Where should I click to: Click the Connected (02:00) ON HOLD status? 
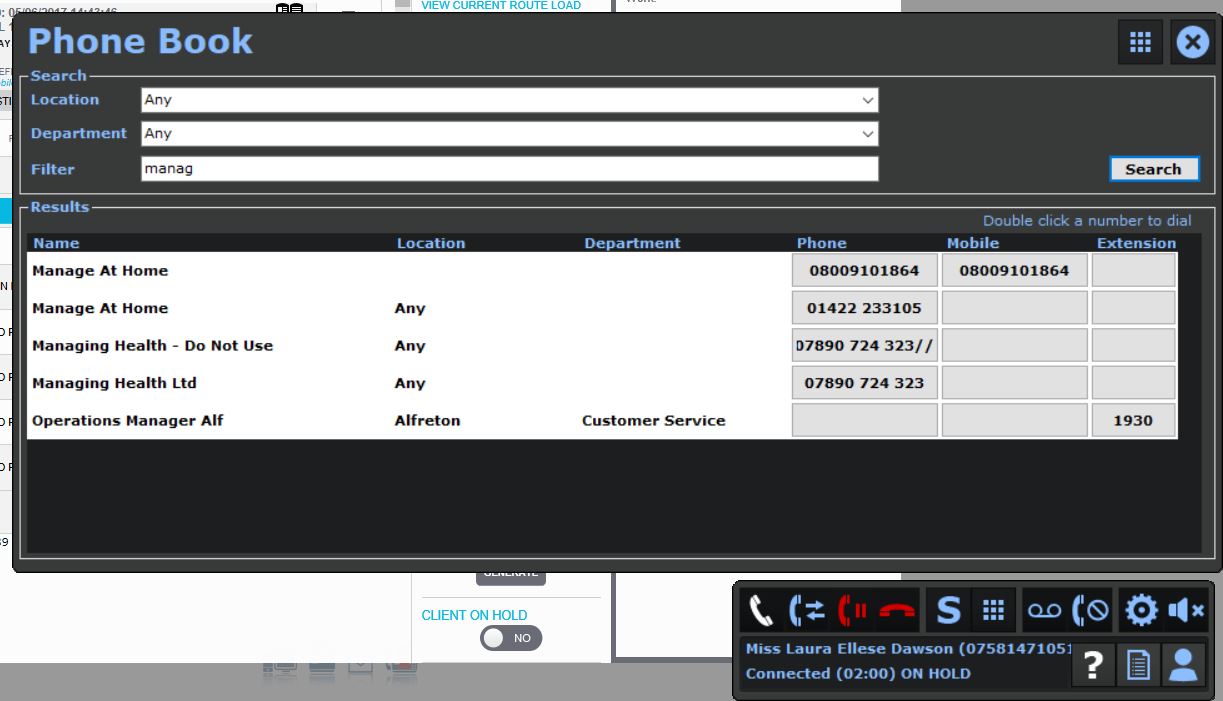(x=858, y=674)
